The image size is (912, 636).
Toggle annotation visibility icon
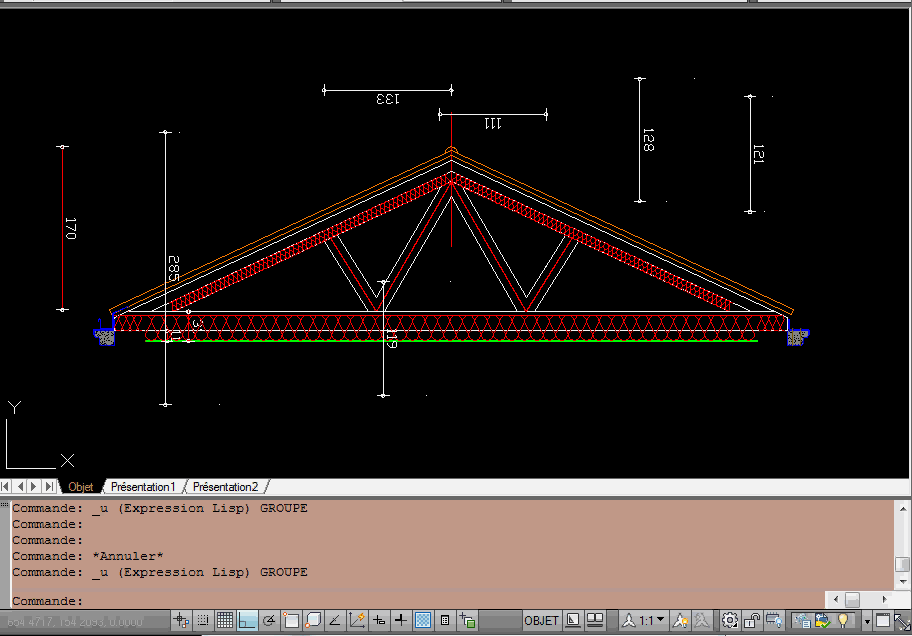[x=680, y=621]
